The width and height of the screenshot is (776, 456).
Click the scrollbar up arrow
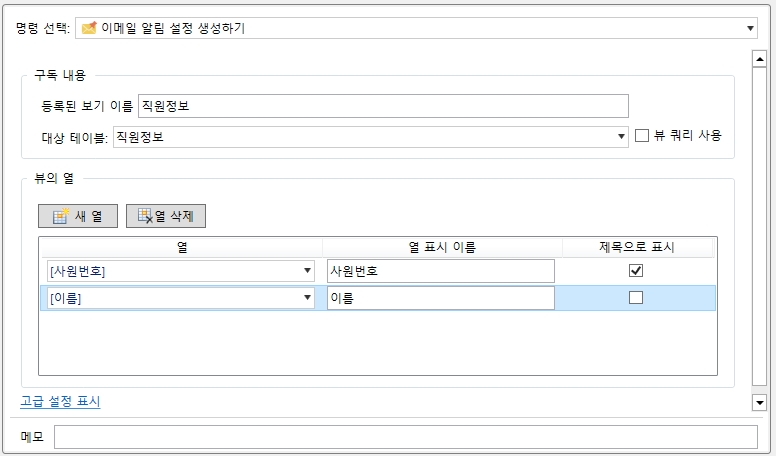[759, 58]
